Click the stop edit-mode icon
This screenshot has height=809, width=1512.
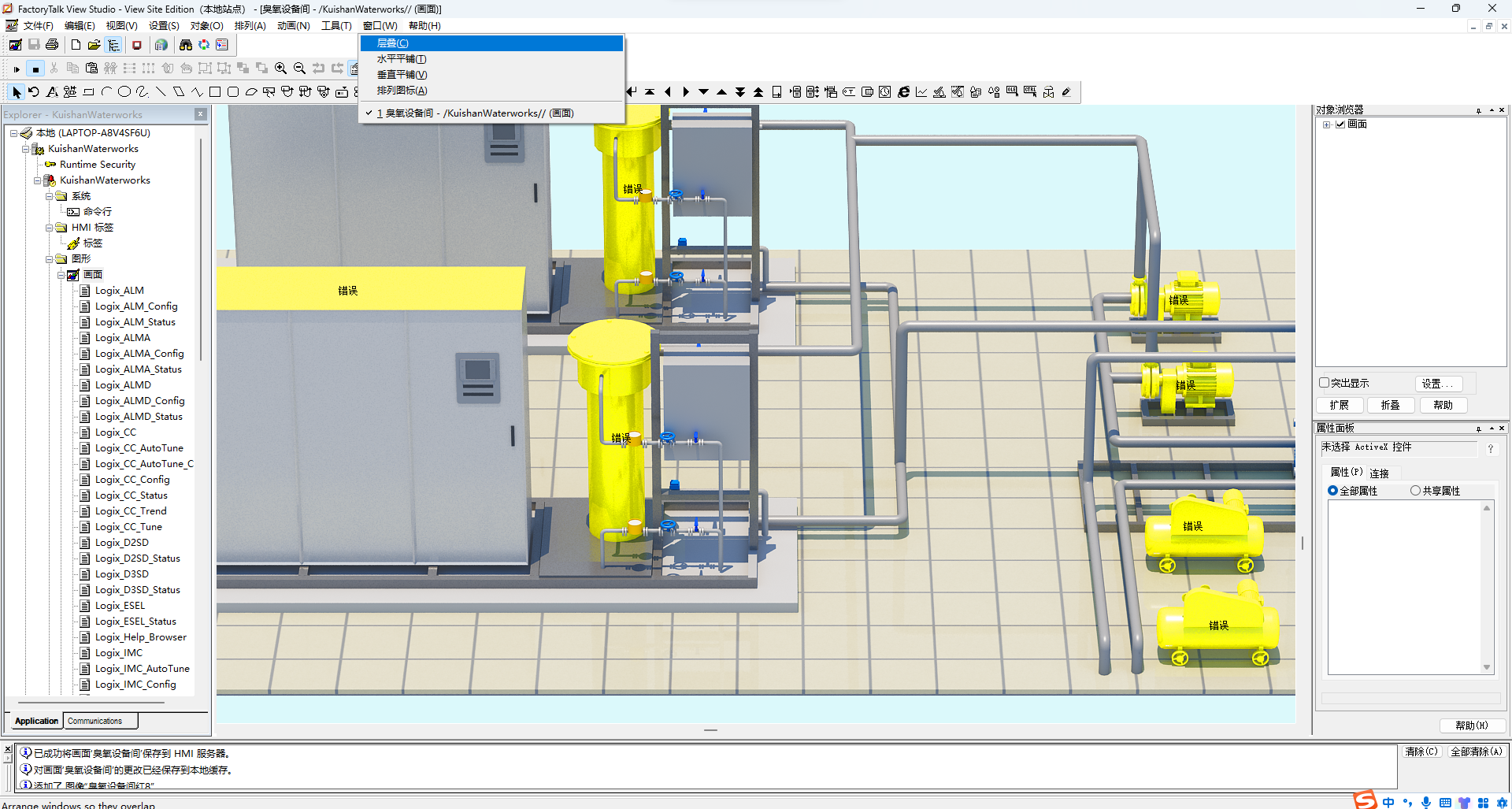point(35,69)
